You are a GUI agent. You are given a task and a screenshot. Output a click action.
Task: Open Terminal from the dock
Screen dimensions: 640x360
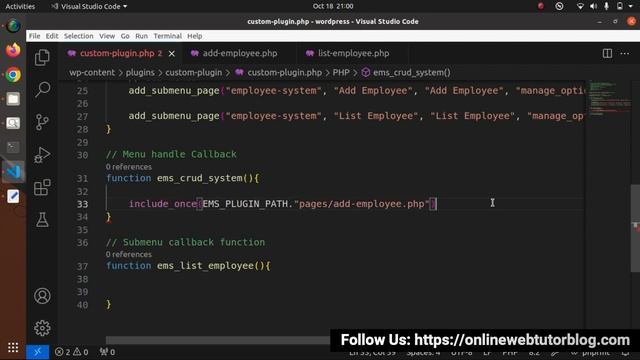[x=13, y=147]
